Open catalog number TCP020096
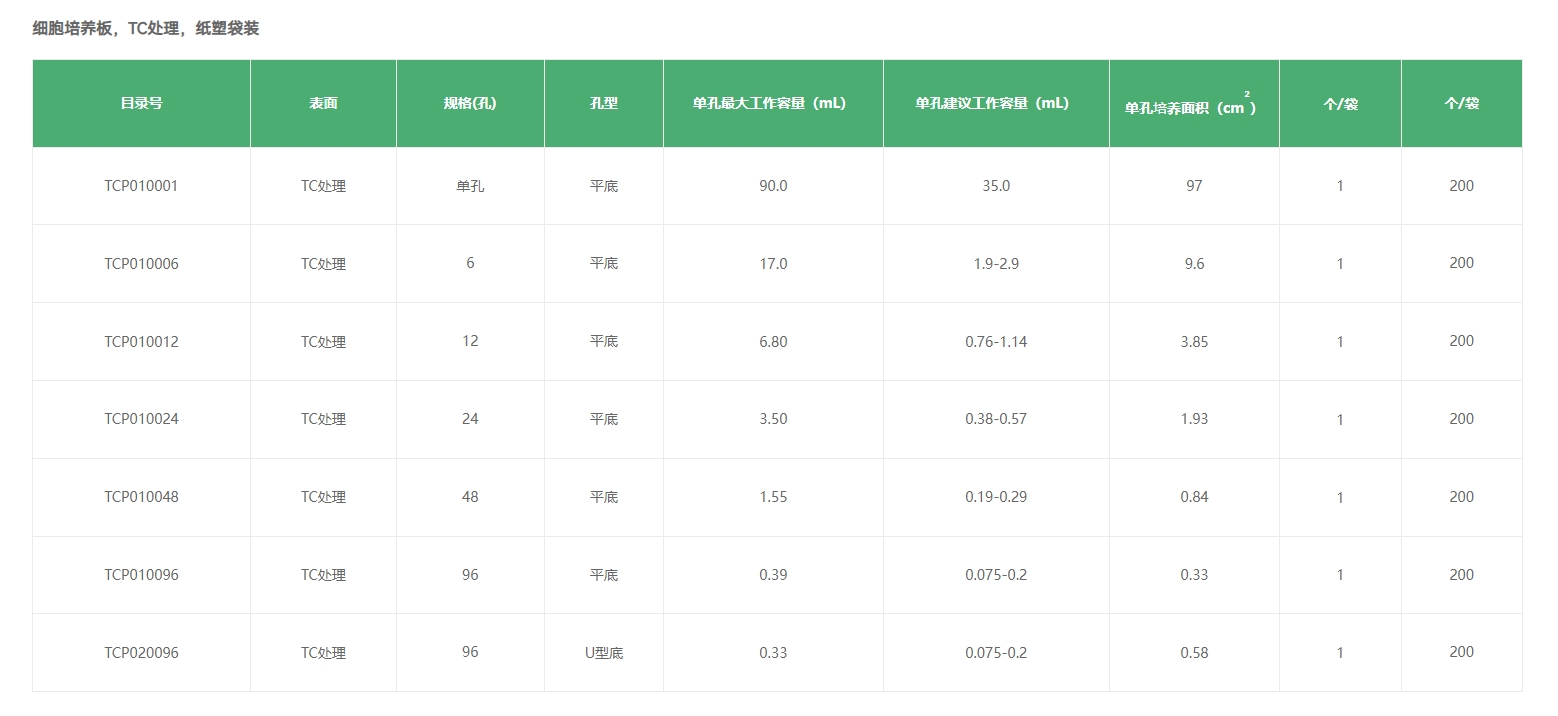 point(141,653)
